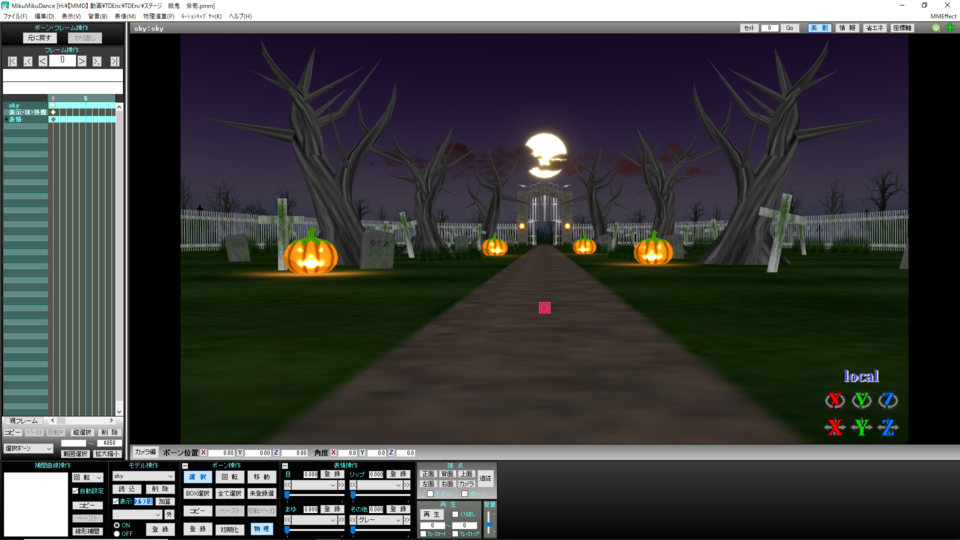Click the 情報 info button
This screenshot has width=960, height=540.
pos(848,28)
